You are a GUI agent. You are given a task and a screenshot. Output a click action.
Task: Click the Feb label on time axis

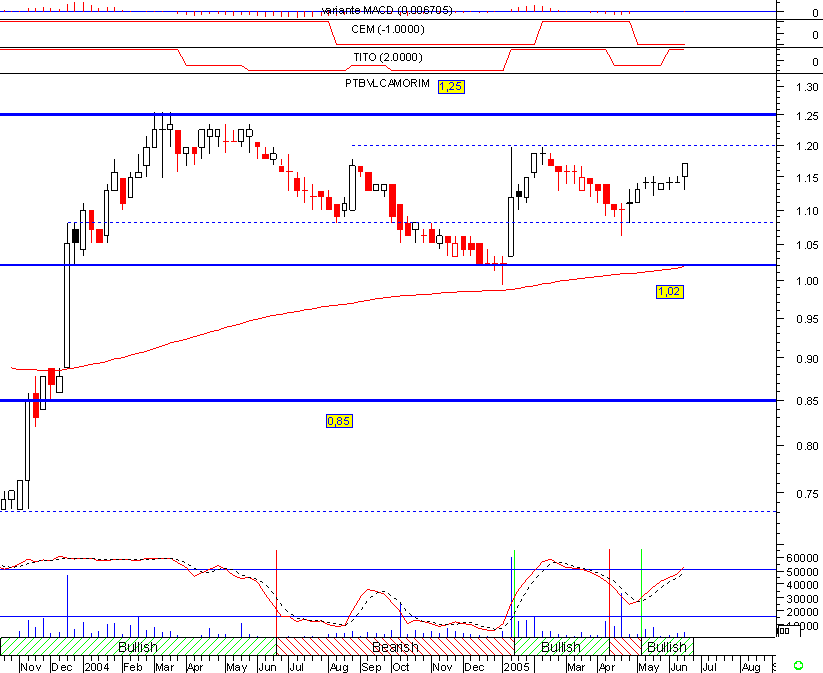tap(132, 667)
